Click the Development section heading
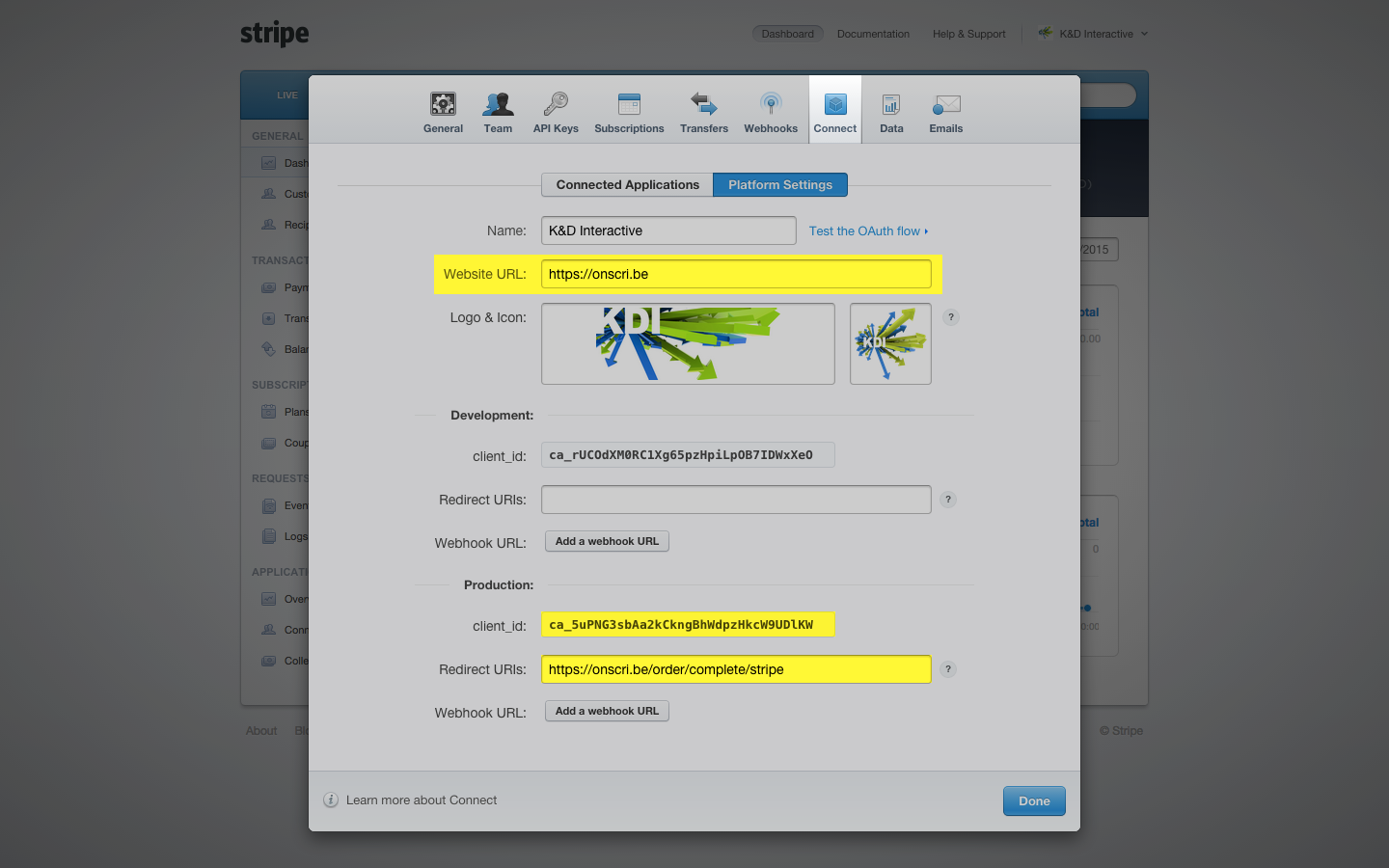 pyautogui.click(x=492, y=416)
